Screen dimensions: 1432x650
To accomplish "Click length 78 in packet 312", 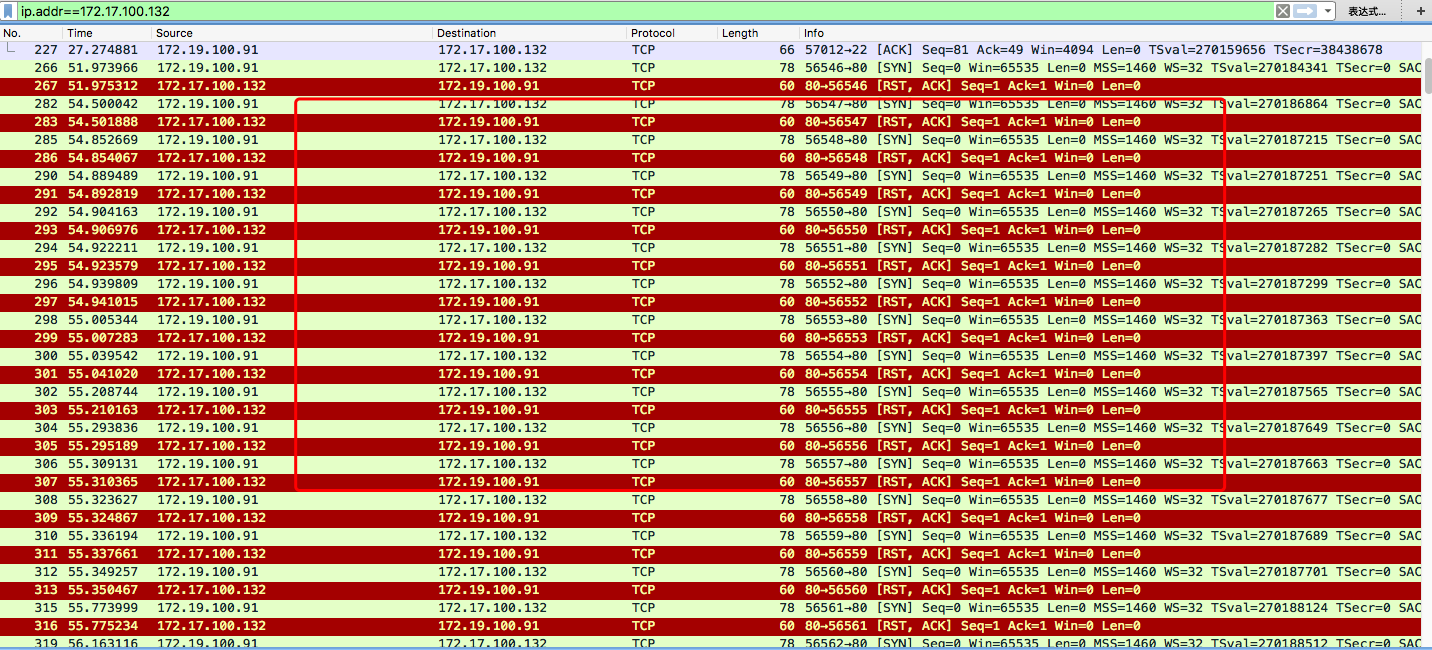I will [x=787, y=571].
